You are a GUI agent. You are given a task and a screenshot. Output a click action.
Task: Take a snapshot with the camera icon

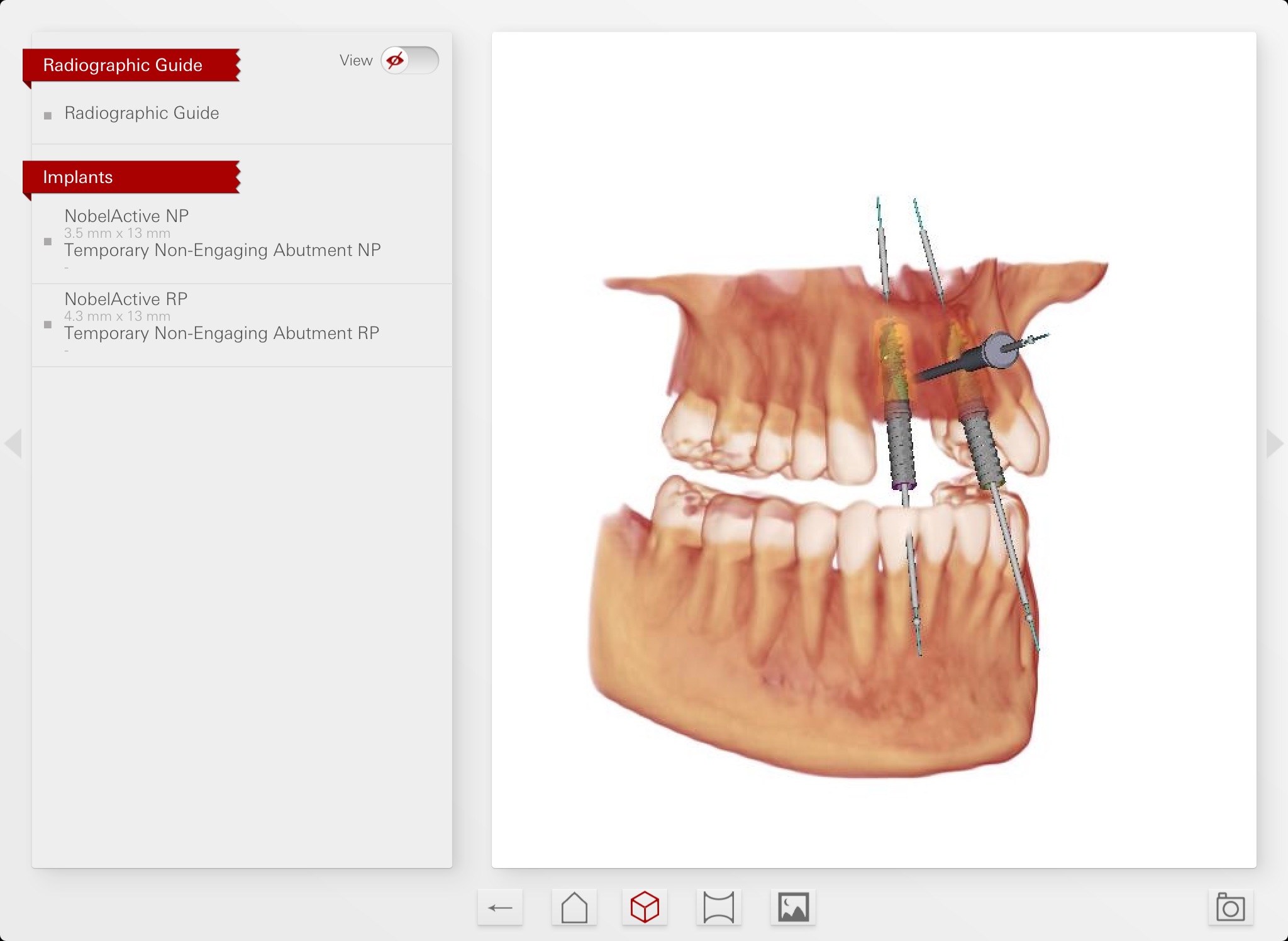(x=1231, y=907)
